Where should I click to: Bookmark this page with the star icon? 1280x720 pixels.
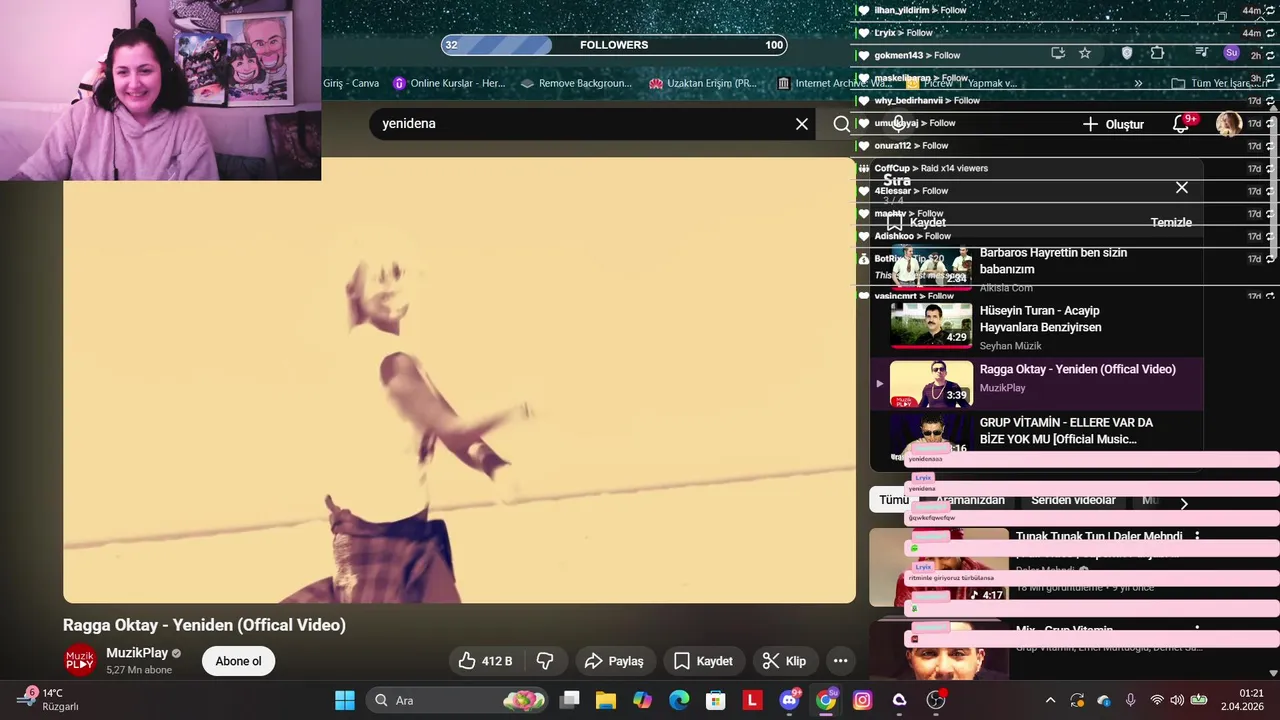[1085, 53]
